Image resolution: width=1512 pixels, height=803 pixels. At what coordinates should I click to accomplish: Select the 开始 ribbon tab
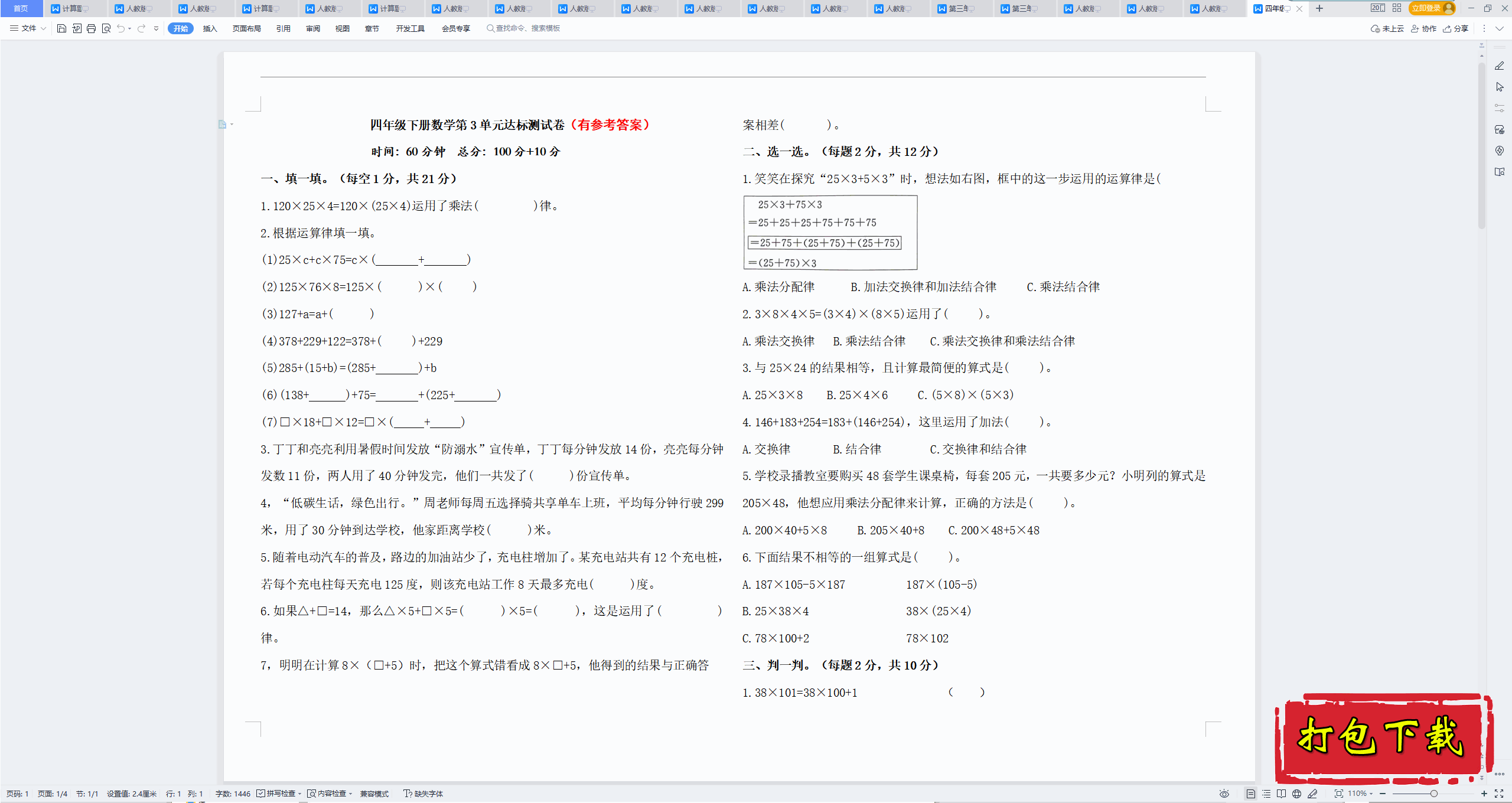pos(181,28)
